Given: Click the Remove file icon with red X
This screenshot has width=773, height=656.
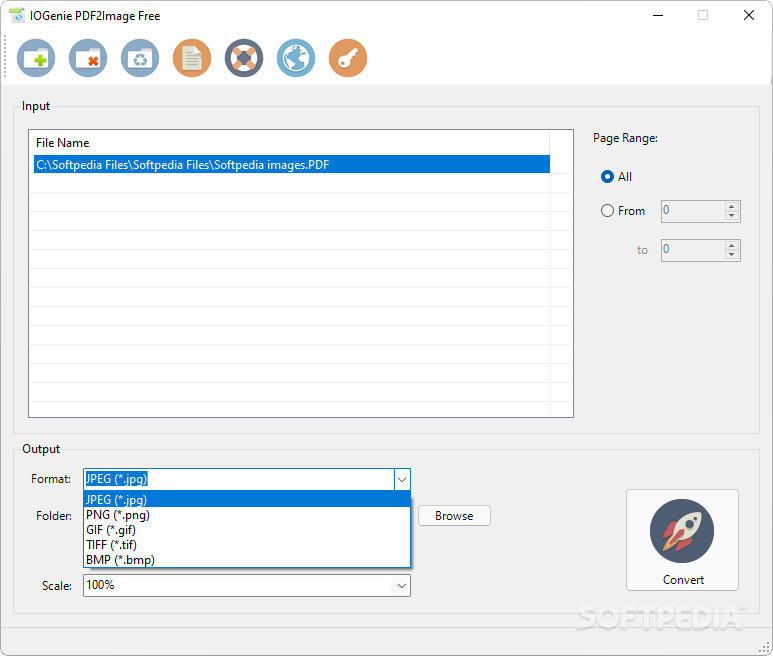Looking at the screenshot, I should (88, 58).
